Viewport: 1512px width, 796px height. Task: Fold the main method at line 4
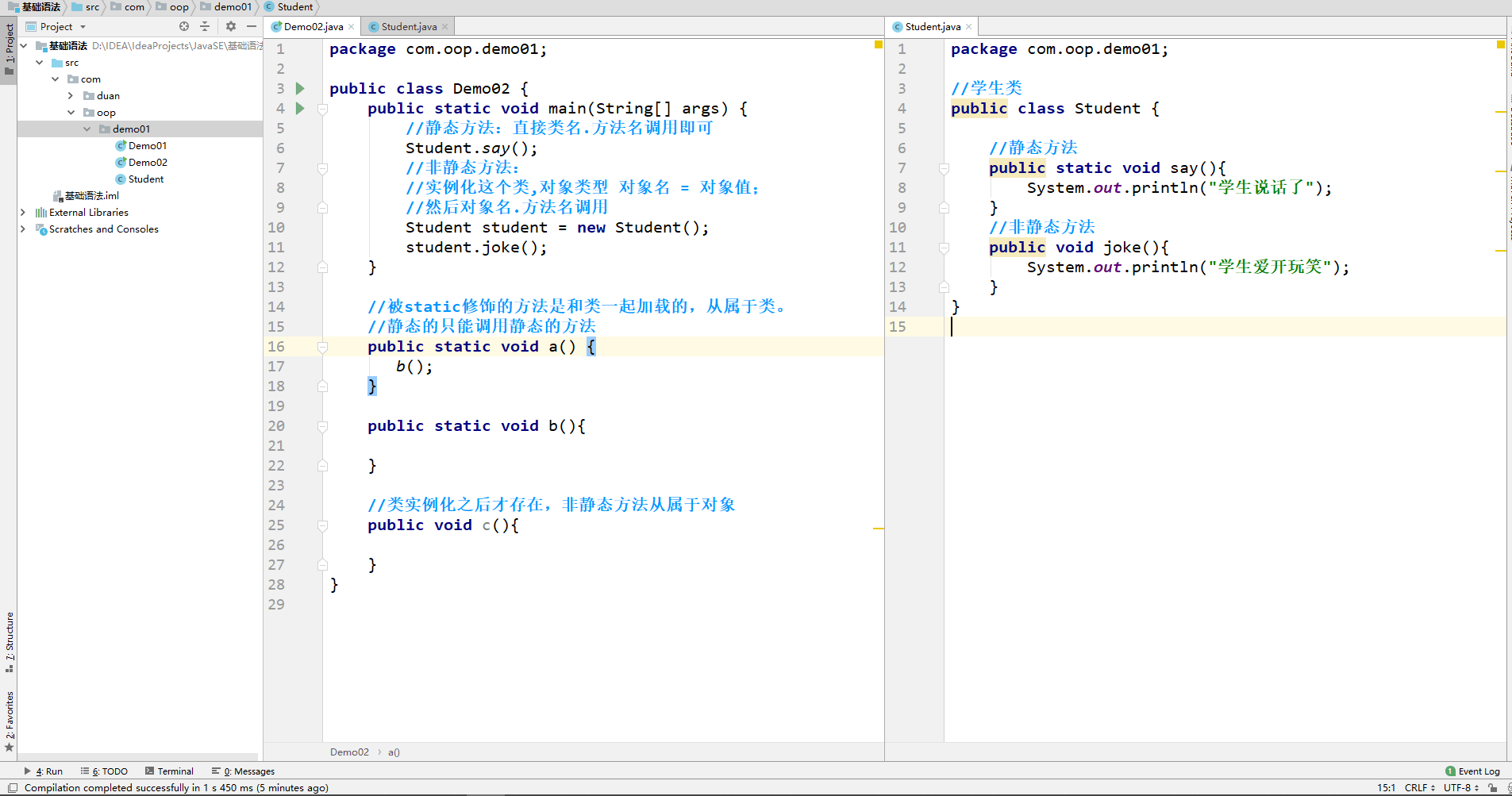323,109
